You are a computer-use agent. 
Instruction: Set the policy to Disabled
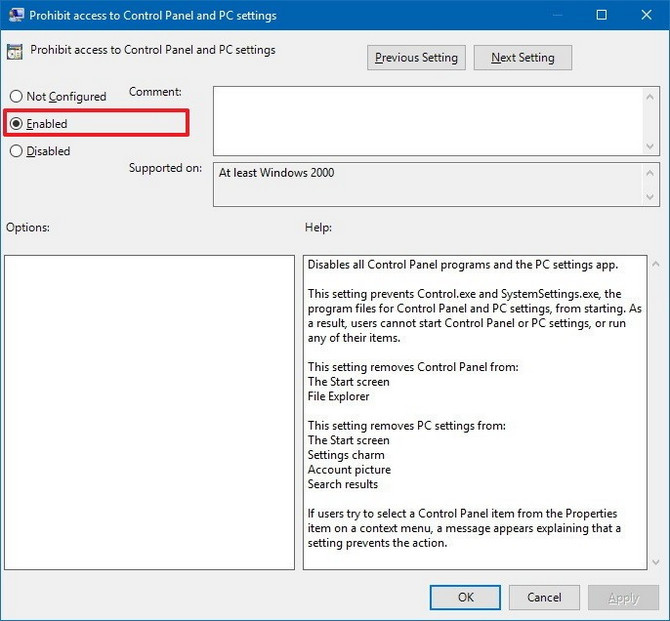[x=16, y=152]
